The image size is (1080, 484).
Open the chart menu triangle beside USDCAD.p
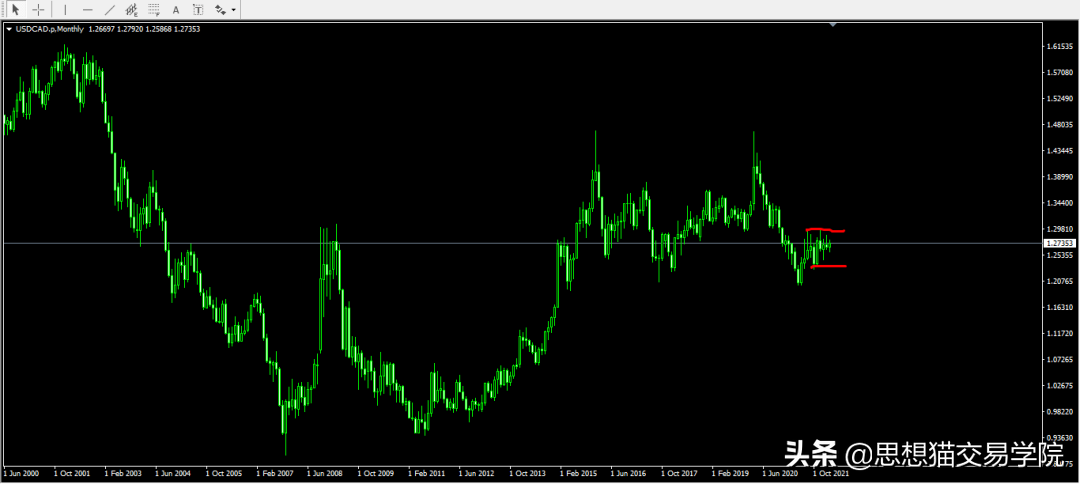click(9, 30)
